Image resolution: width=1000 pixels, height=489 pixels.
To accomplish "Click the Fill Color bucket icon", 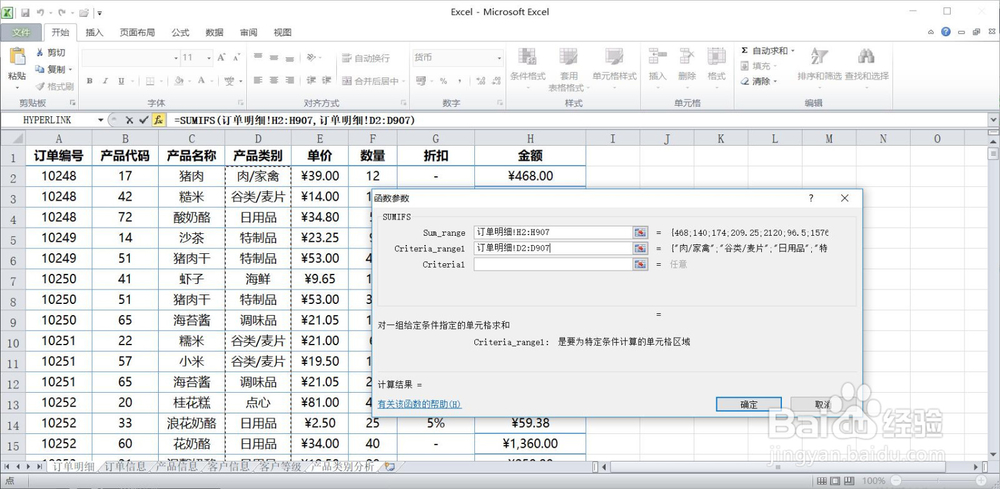I will [179, 81].
